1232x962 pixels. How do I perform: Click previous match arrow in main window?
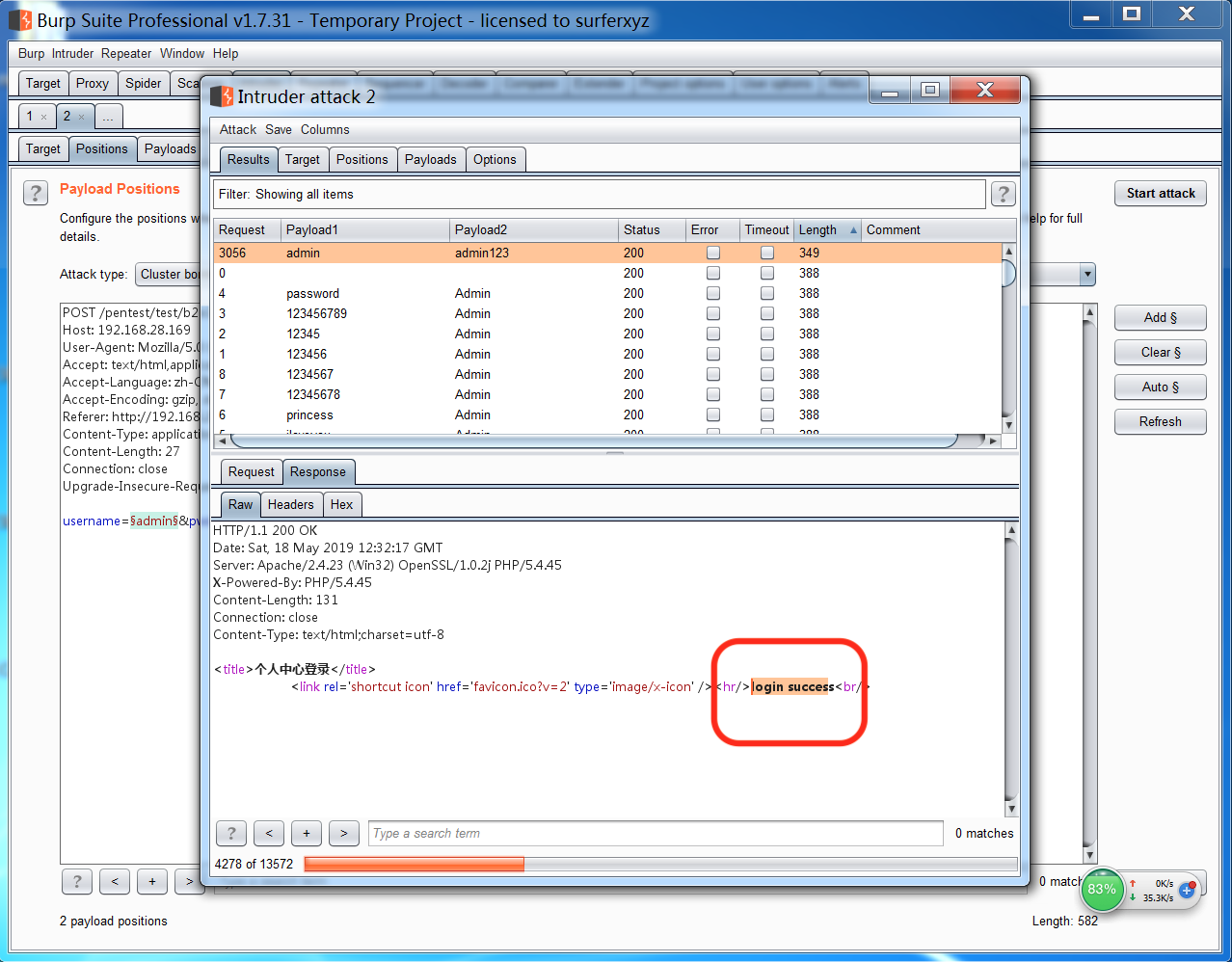[115, 881]
